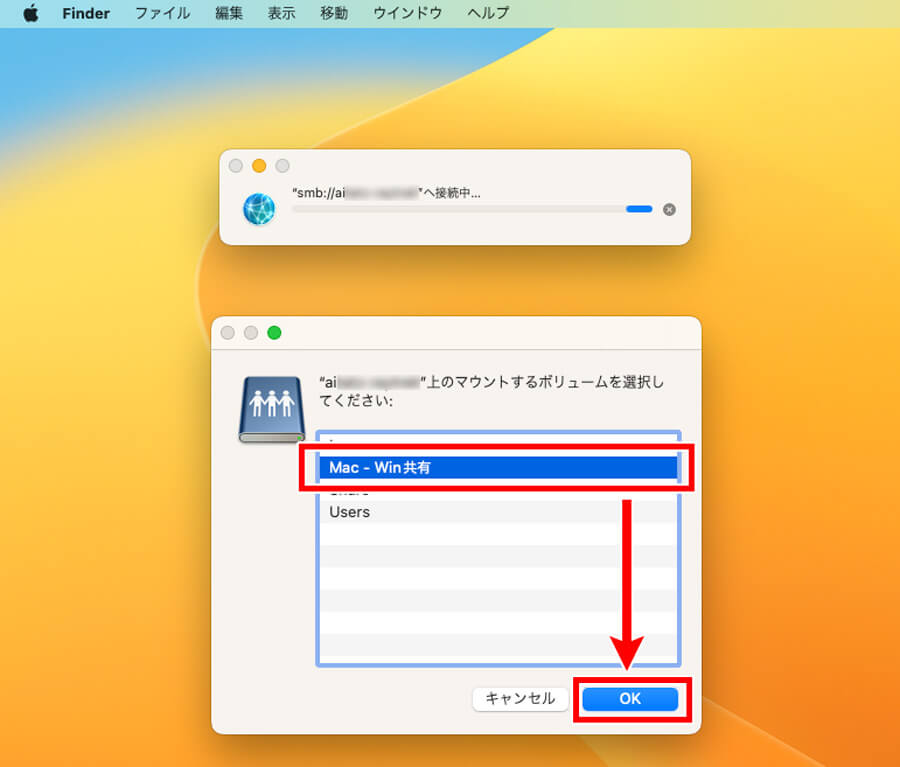Screen dimensions: 900x767
Task: Open the ウインドウ menu
Action: point(408,13)
